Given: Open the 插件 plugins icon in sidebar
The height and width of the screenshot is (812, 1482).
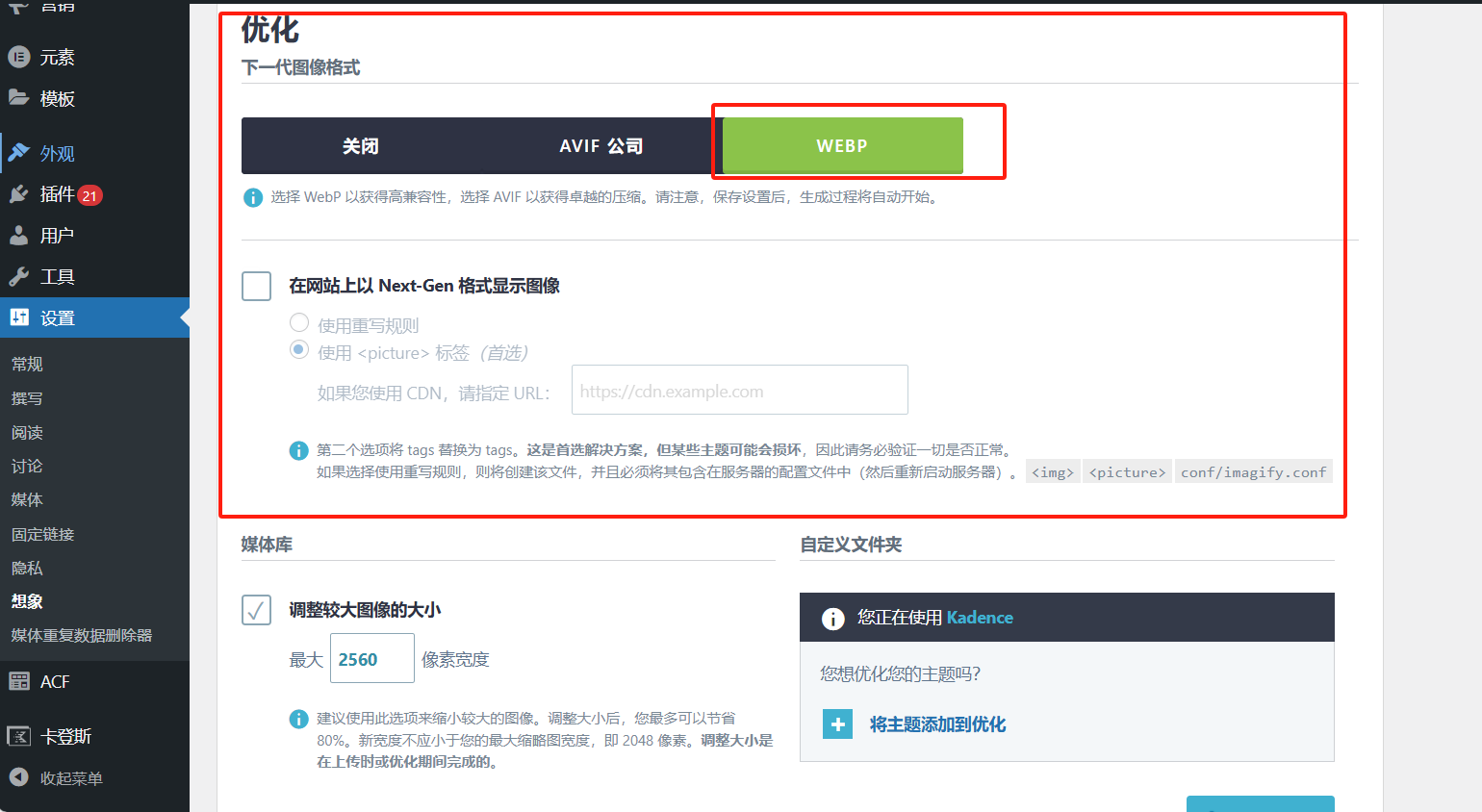Looking at the screenshot, I should (x=21, y=194).
